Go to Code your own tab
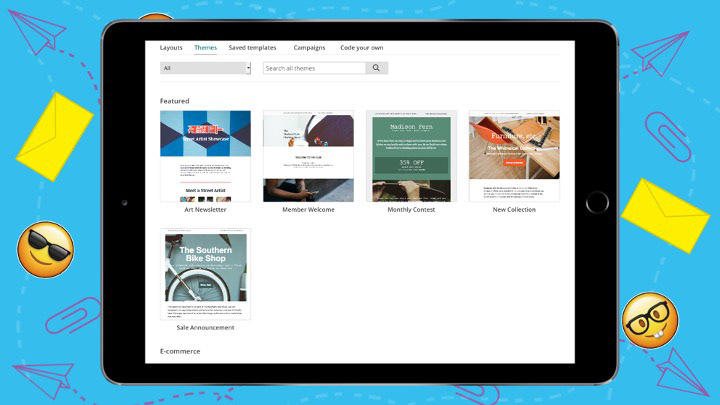Screen dimensions: 720x405 pyautogui.click(x=361, y=48)
